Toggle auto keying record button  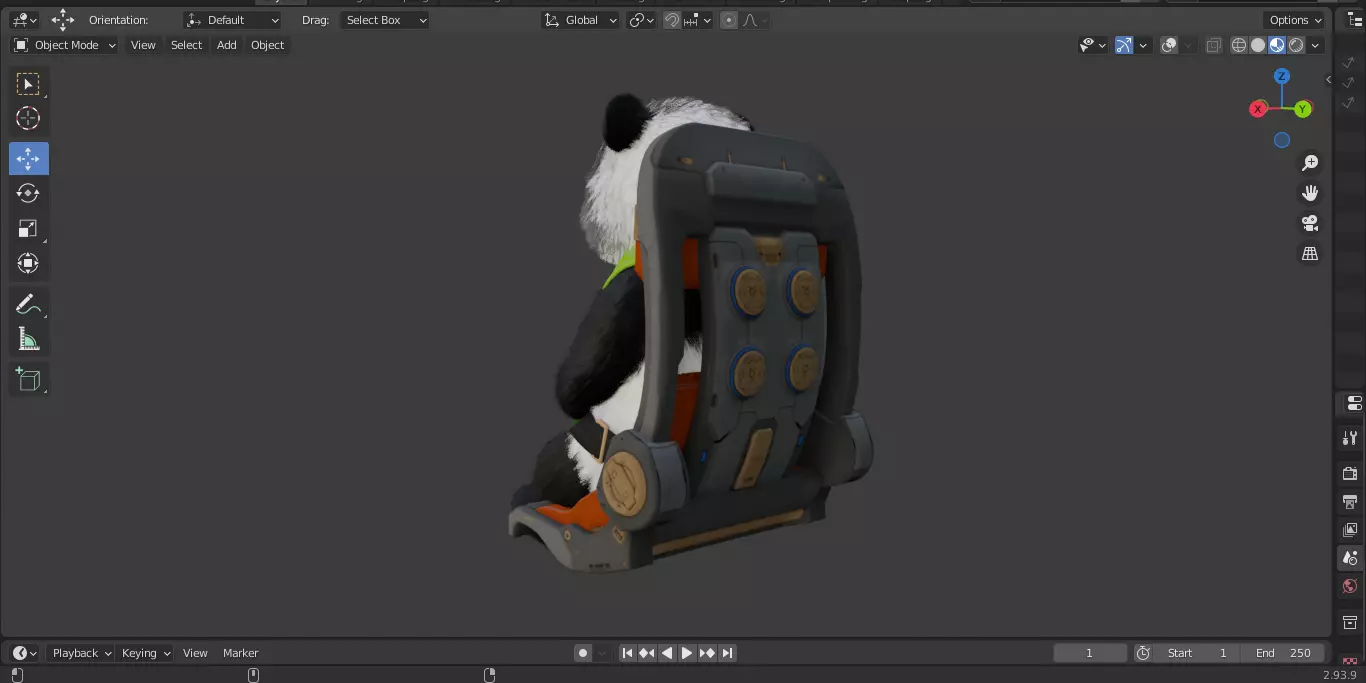(583, 653)
